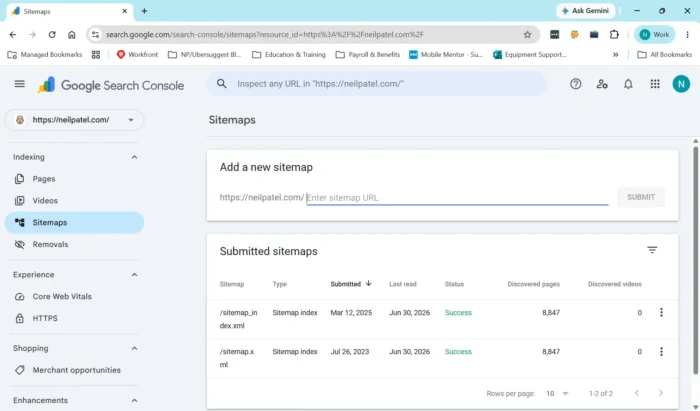
Task: Open Merchant opportunities in sidebar
Action: 74,370
